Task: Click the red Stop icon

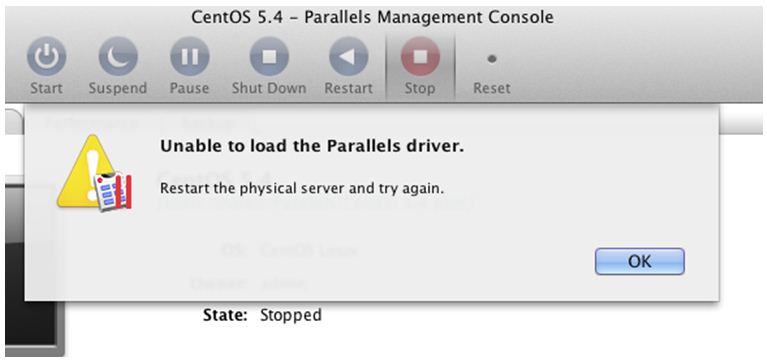Action: click(x=420, y=57)
